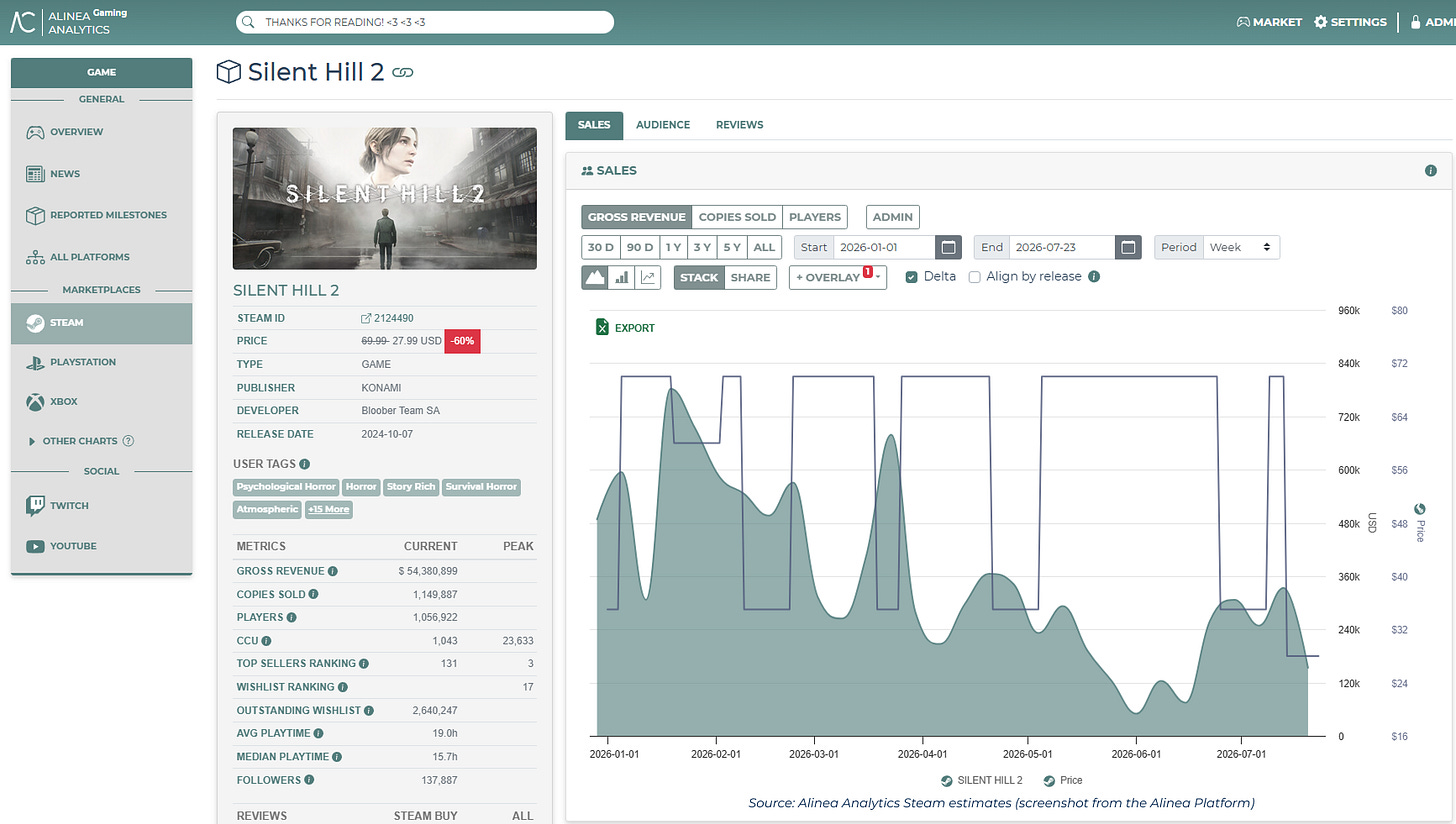Click the info icon in Sales panel header
This screenshot has width=1456, height=824.
[x=1430, y=171]
